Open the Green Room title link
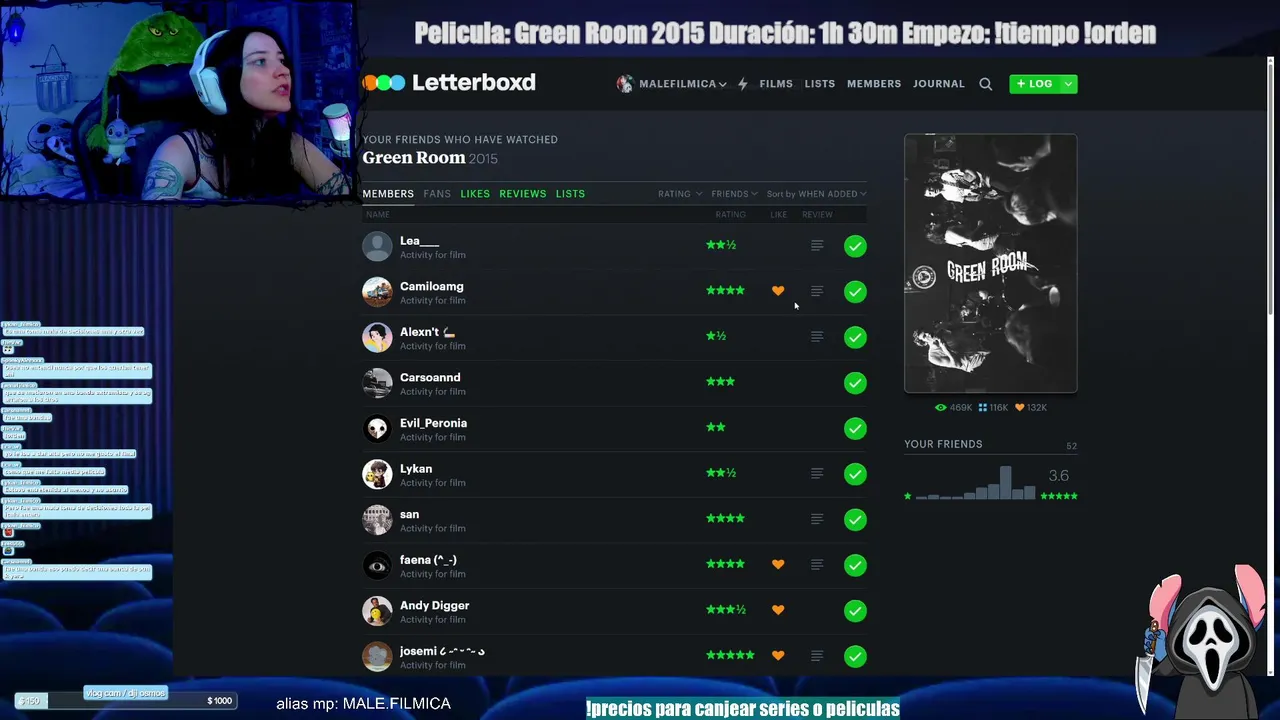 (x=414, y=158)
